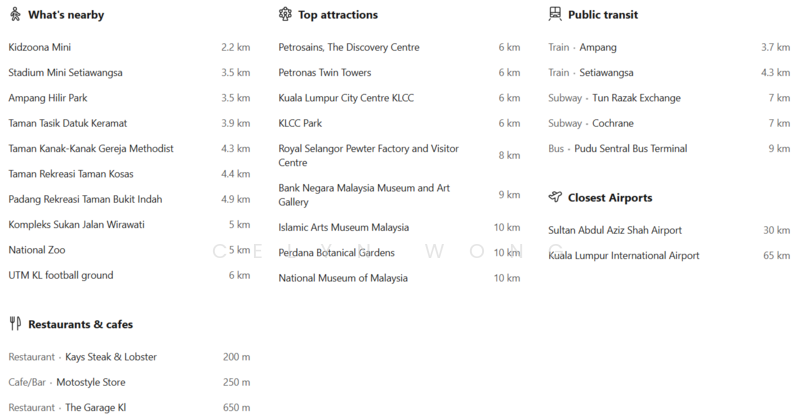This screenshot has height=420, width=800.
Task: Click Sultan Abdul Aziz Shah Airport
Action: 615,230
